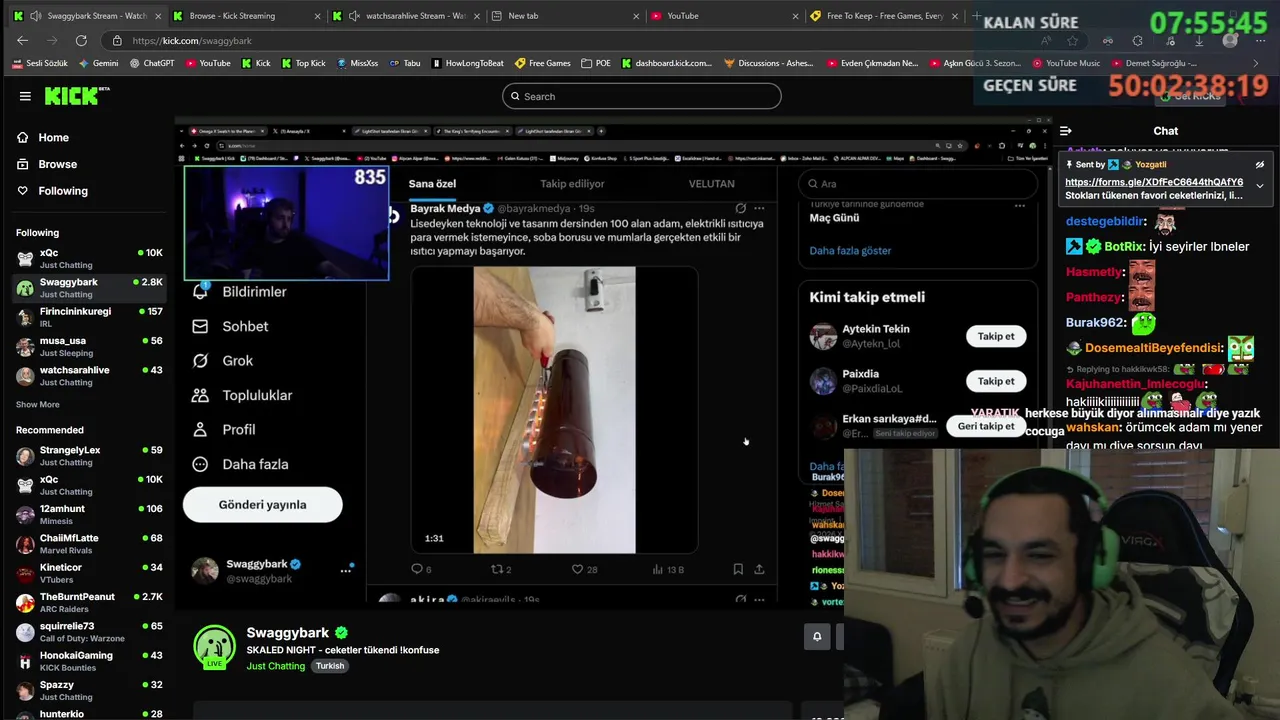Image resolution: width=1280 pixels, height=720 pixels.
Task: Click the site info icon in address bar
Action: (x=117, y=41)
